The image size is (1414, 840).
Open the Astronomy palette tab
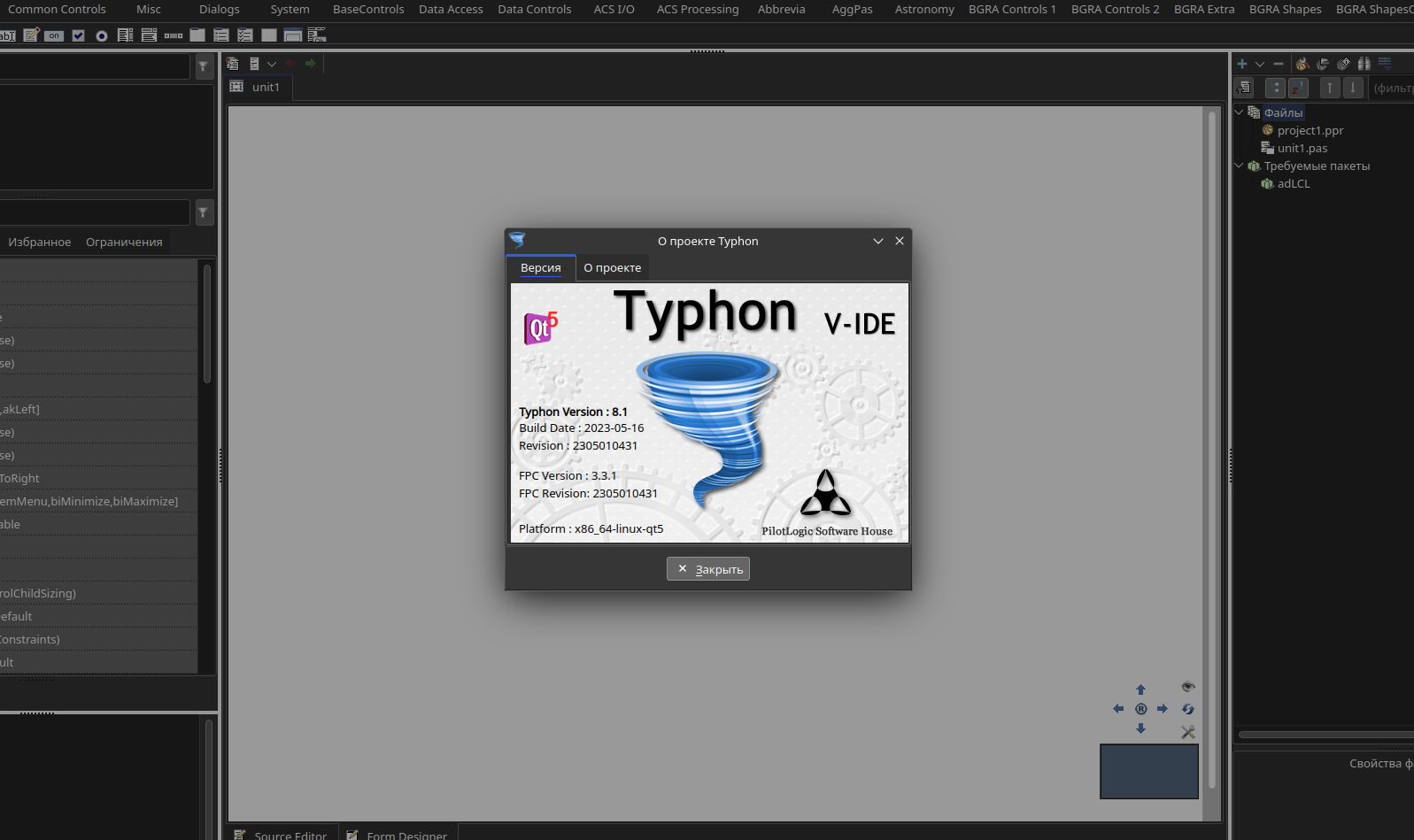[924, 9]
